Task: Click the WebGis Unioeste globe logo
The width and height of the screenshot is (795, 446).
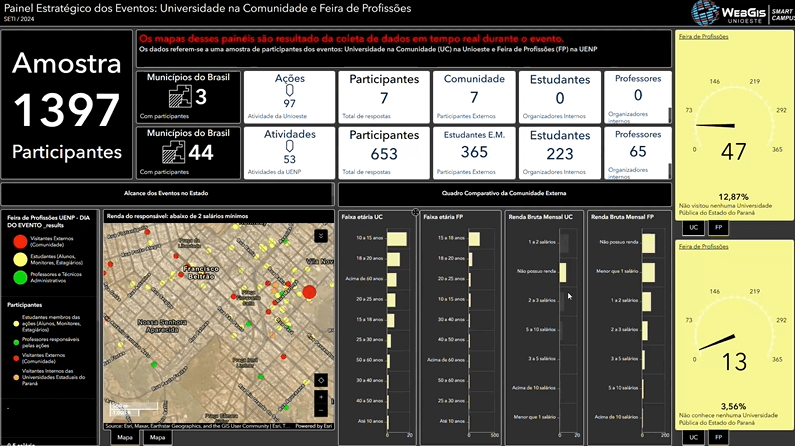Action: 705,13
